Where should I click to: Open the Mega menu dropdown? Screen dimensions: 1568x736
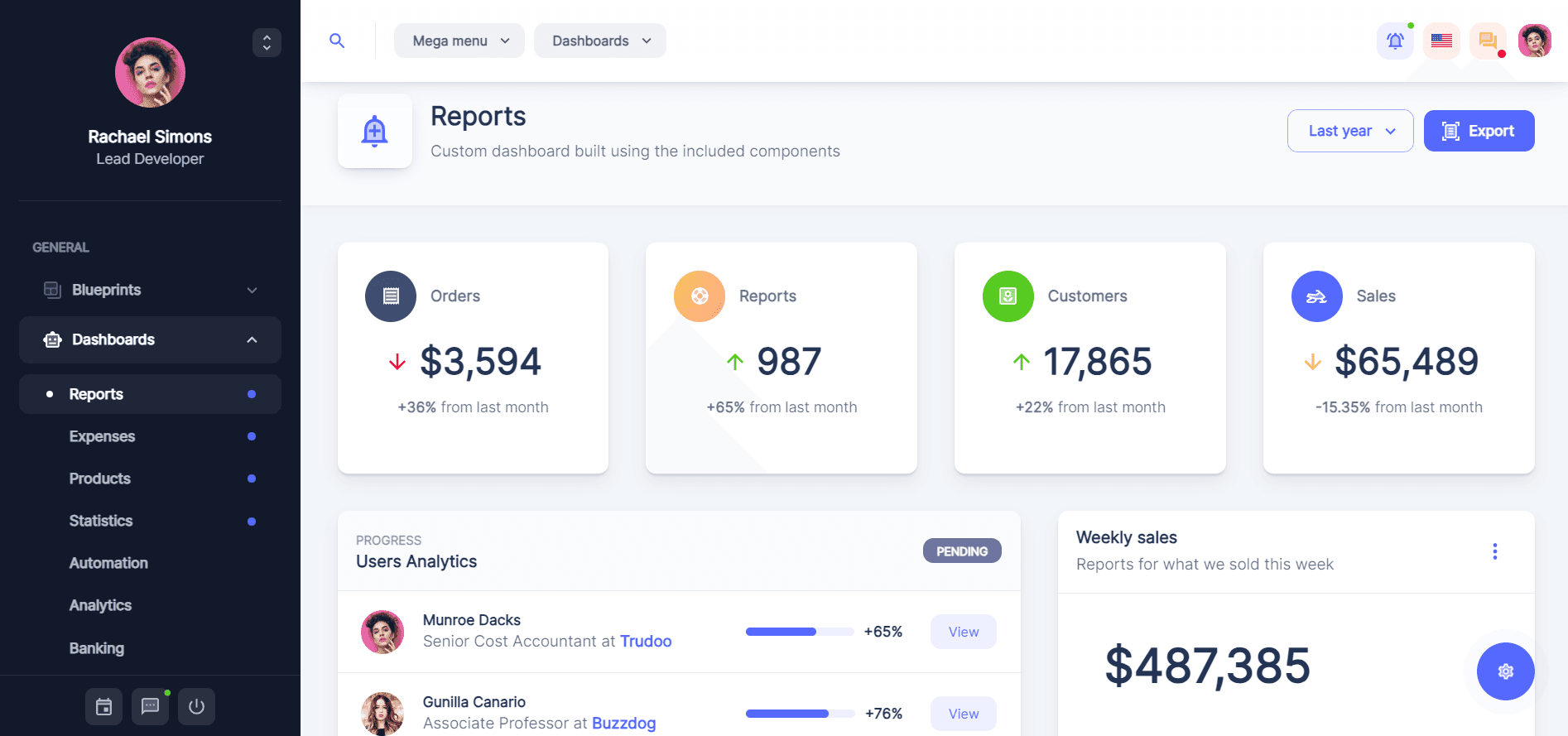[459, 41]
